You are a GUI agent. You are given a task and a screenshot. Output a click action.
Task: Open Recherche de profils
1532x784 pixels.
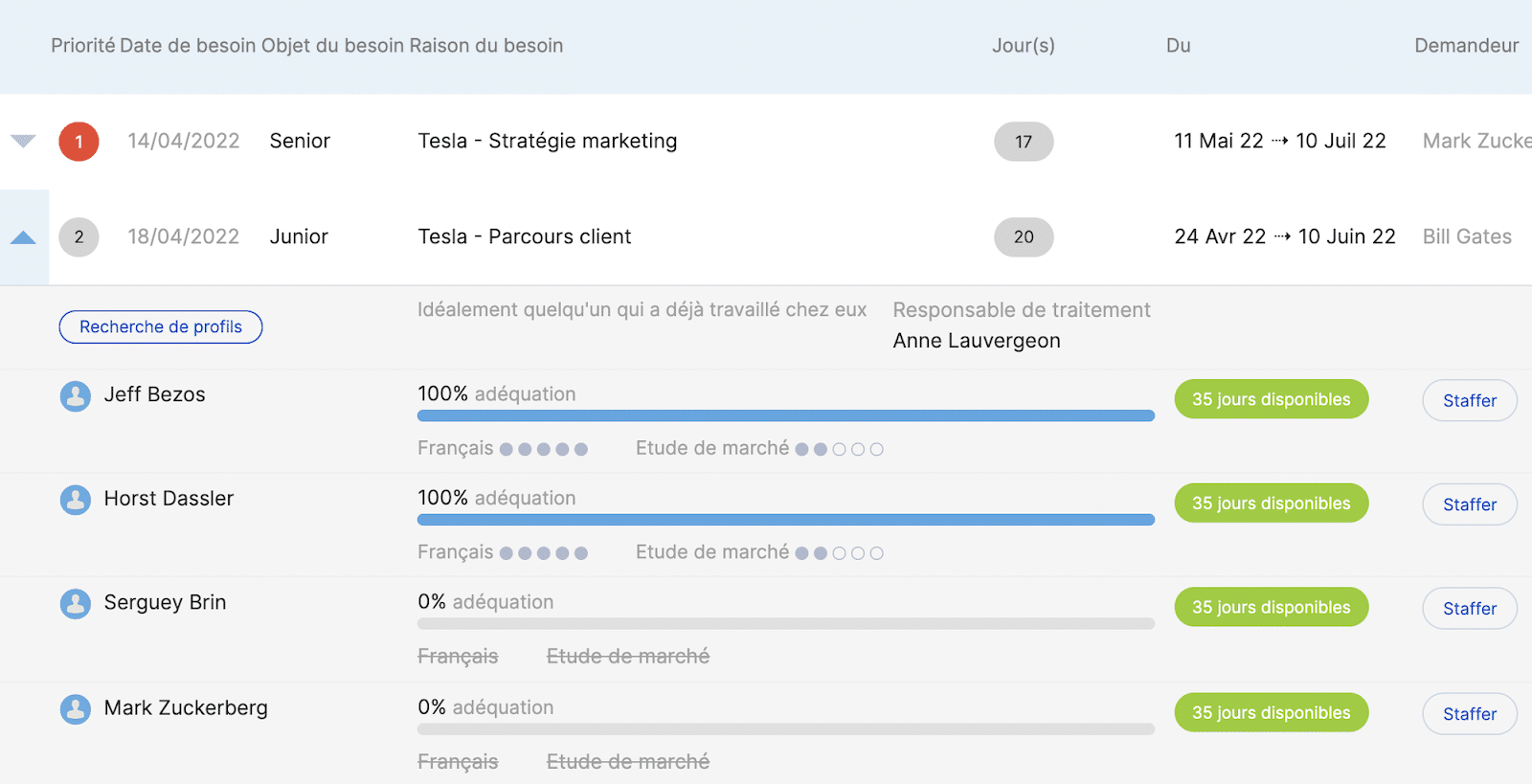pyautogui.click(x=161, y=326)
